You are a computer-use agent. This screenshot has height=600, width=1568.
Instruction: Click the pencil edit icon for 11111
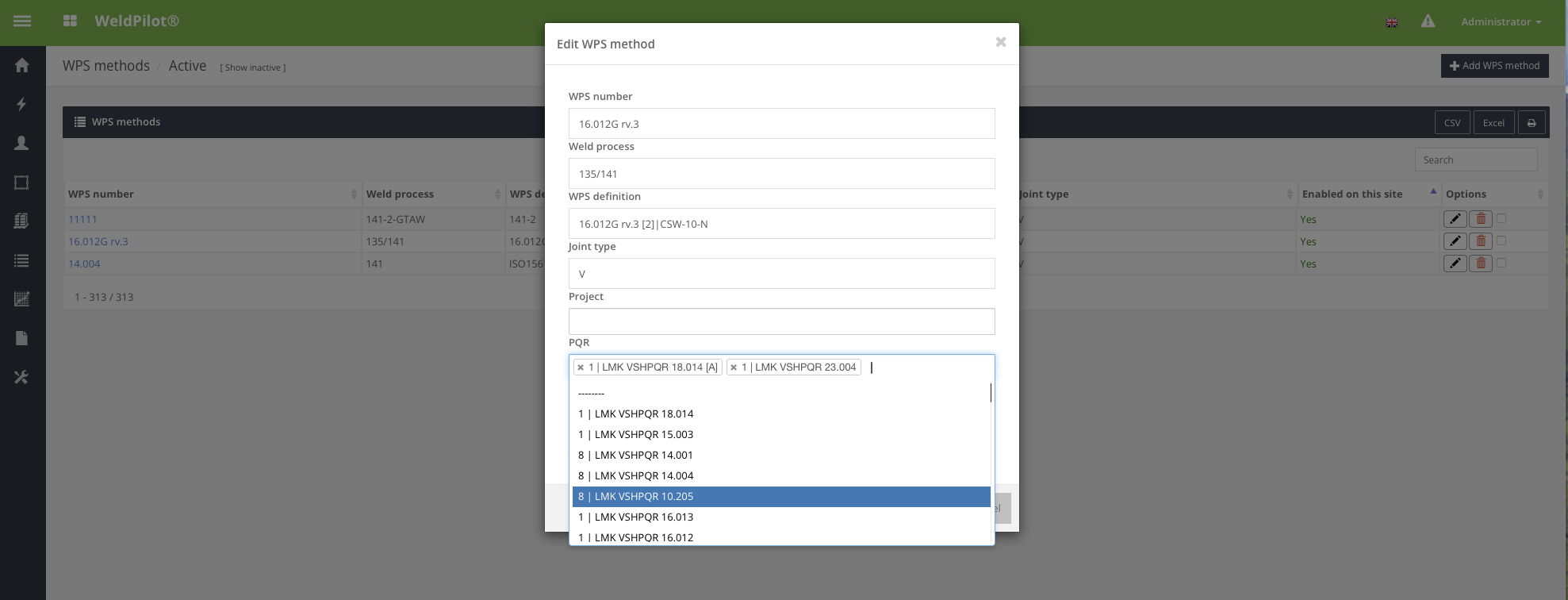point(1455,219)
